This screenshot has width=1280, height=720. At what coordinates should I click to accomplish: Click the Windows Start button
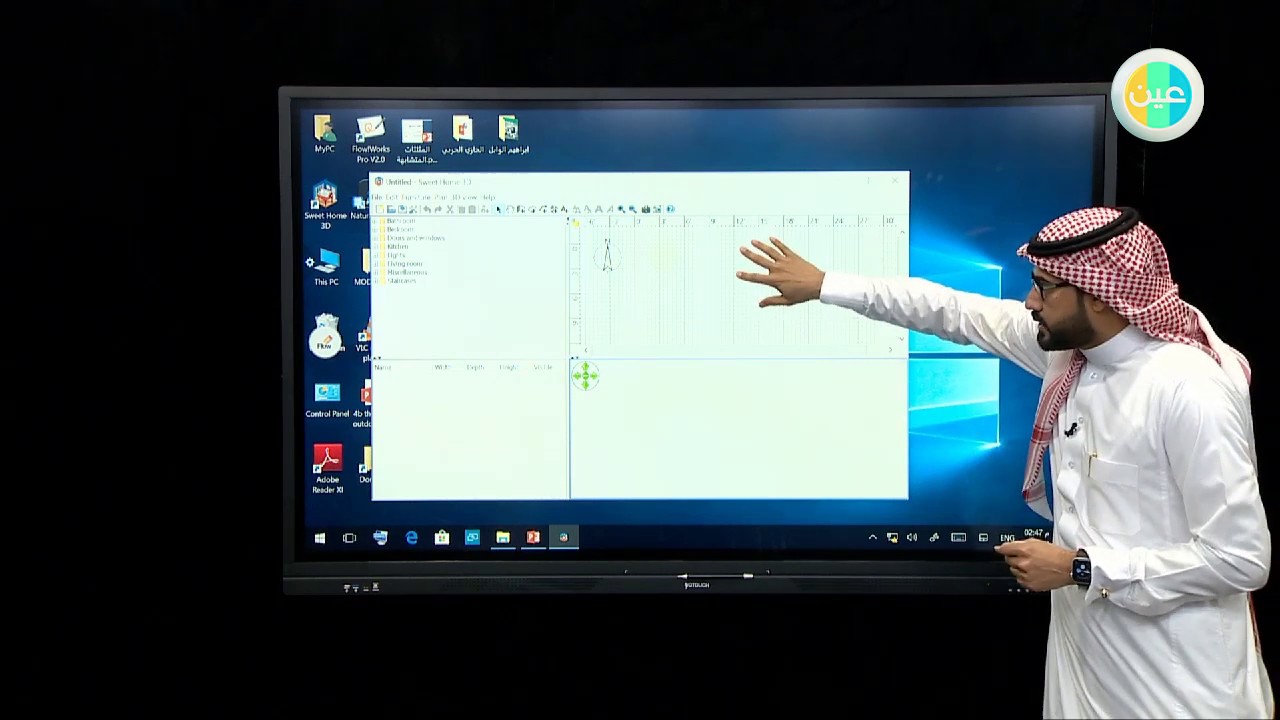point(319,538)
